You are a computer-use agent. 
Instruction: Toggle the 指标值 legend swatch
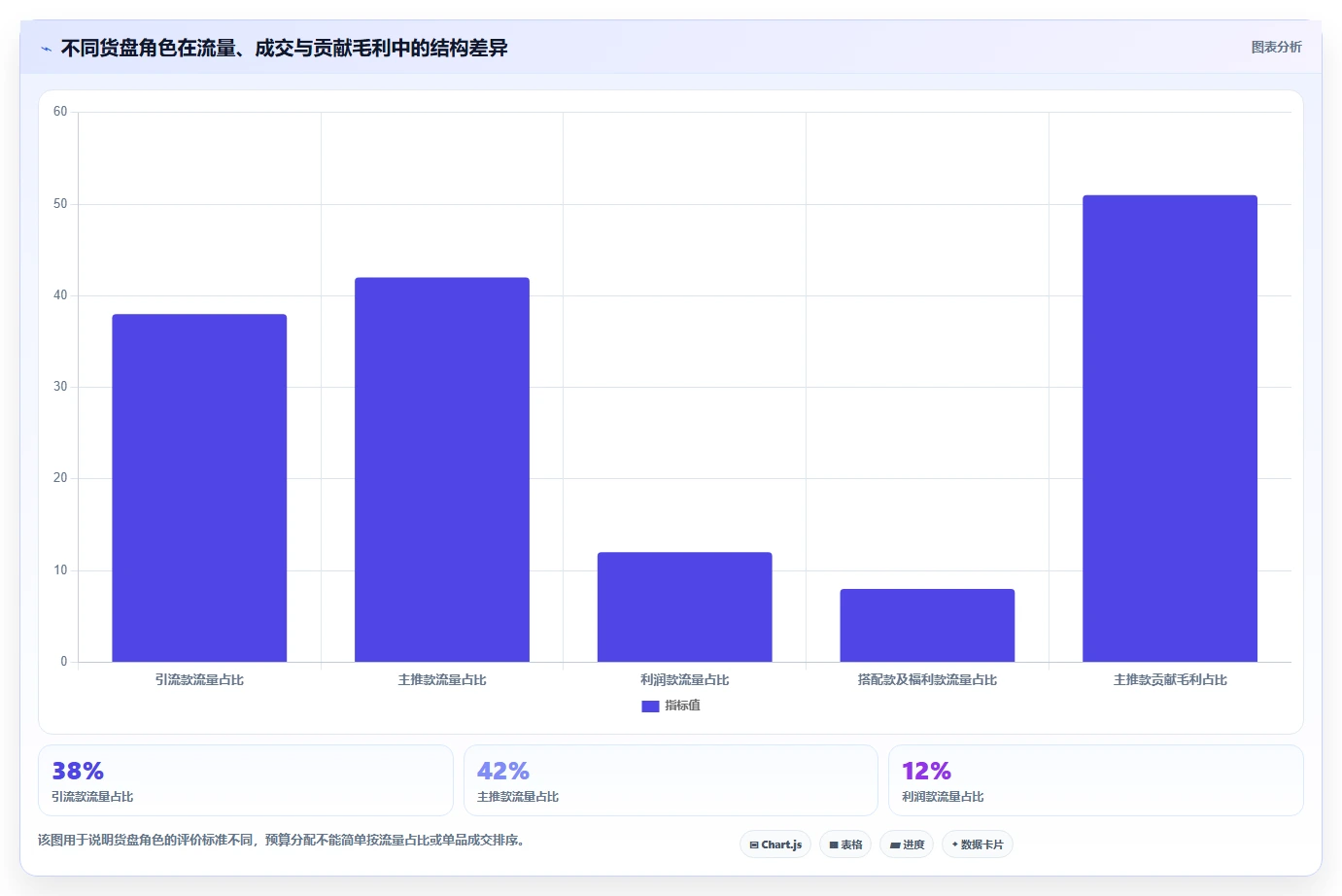(650, 706)
